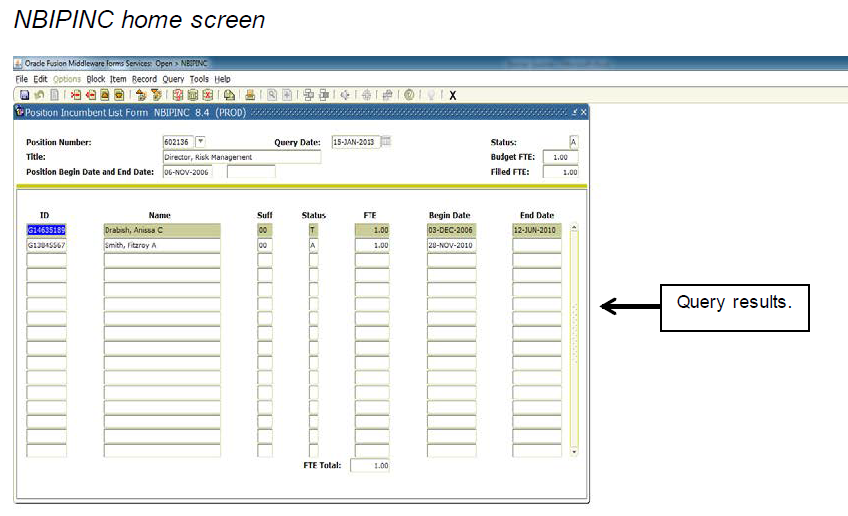
Task: Open the File menu
Action: pos(21,79)
